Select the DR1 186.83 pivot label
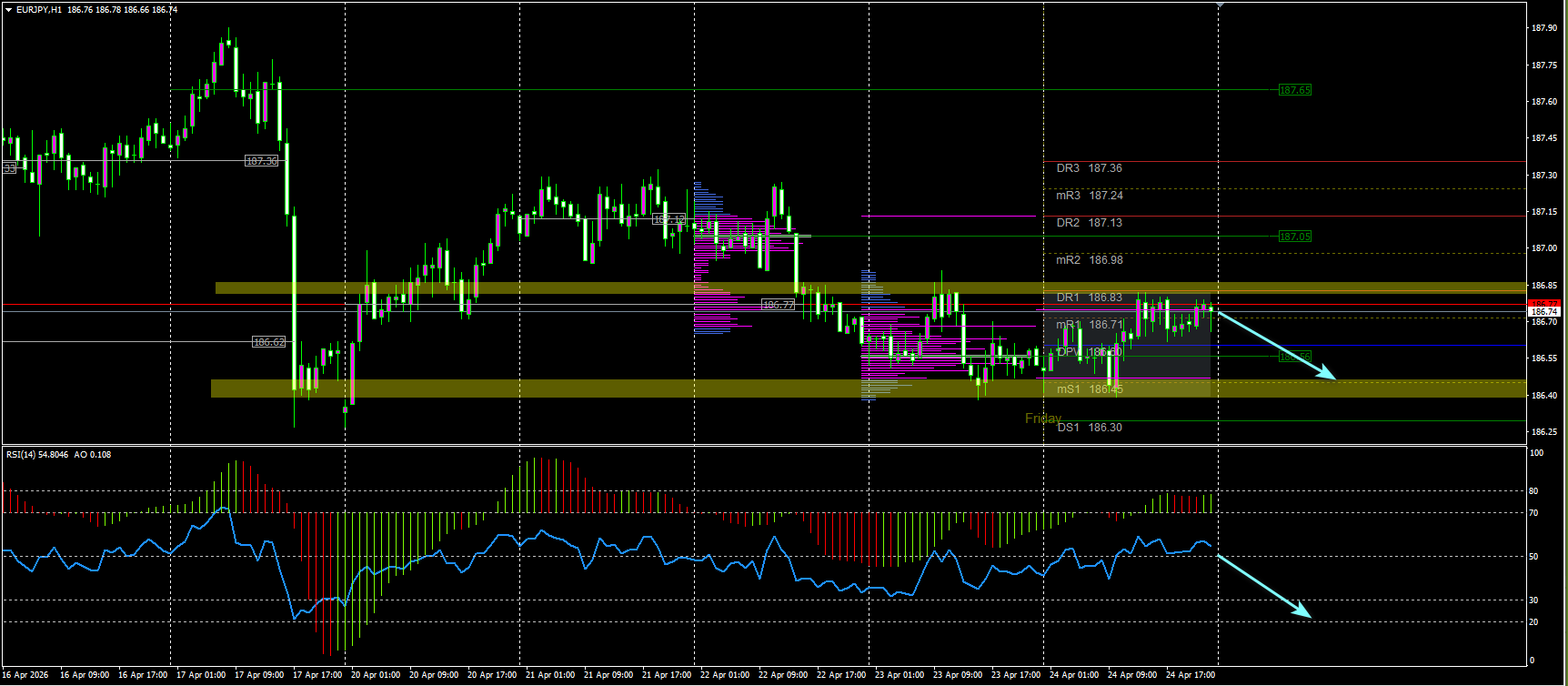 pos(1089,298)
